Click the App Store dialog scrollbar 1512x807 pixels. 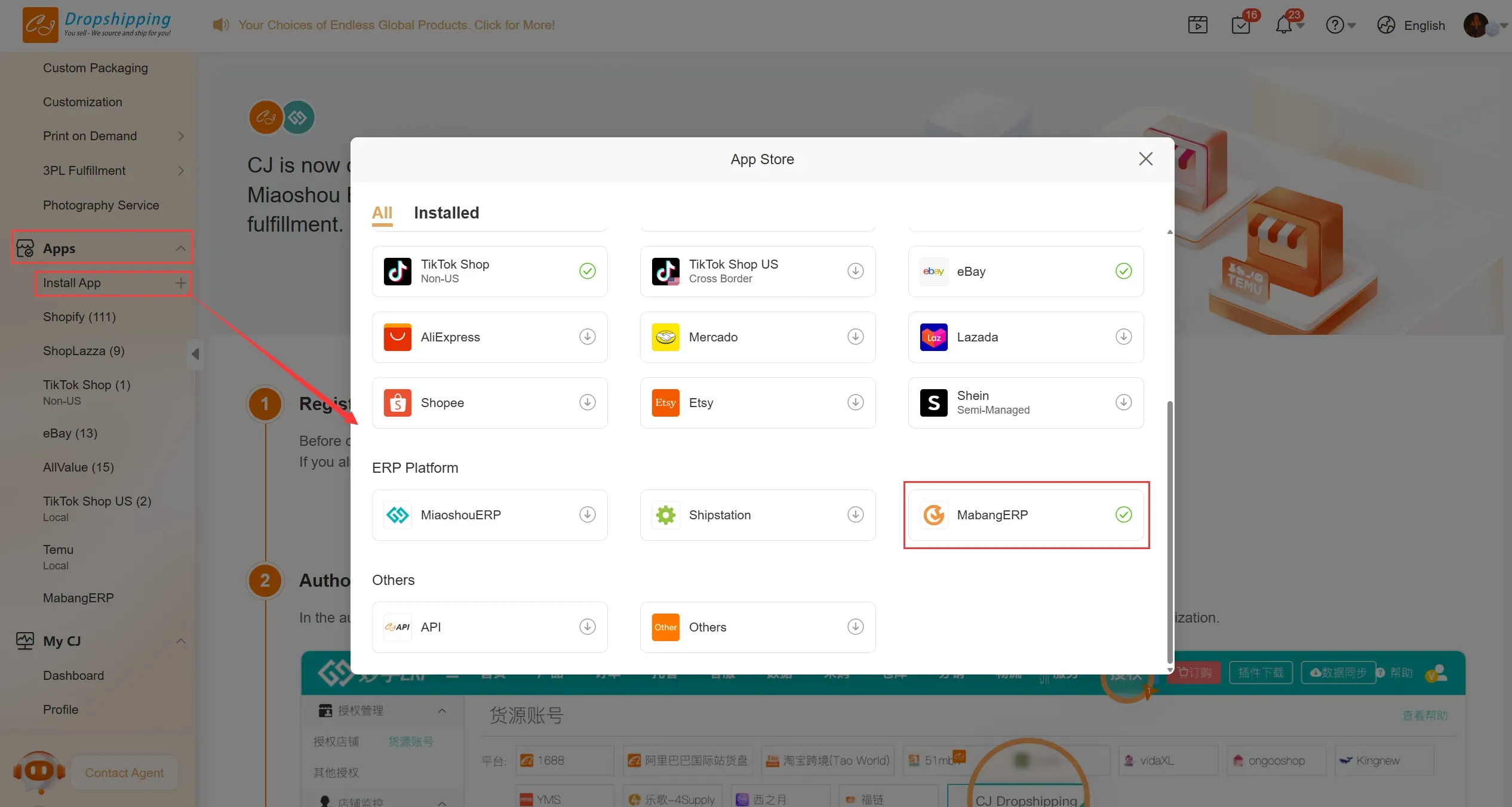[x=1169, y=531]
